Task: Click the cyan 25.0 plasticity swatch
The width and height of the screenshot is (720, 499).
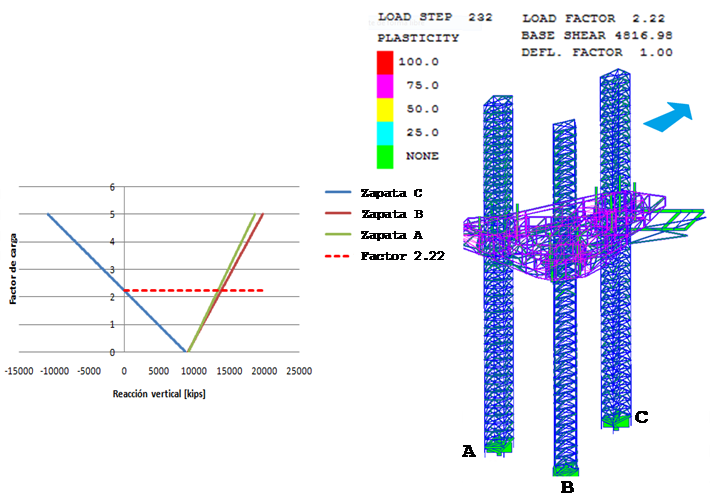Action: [x=386, y=133]
